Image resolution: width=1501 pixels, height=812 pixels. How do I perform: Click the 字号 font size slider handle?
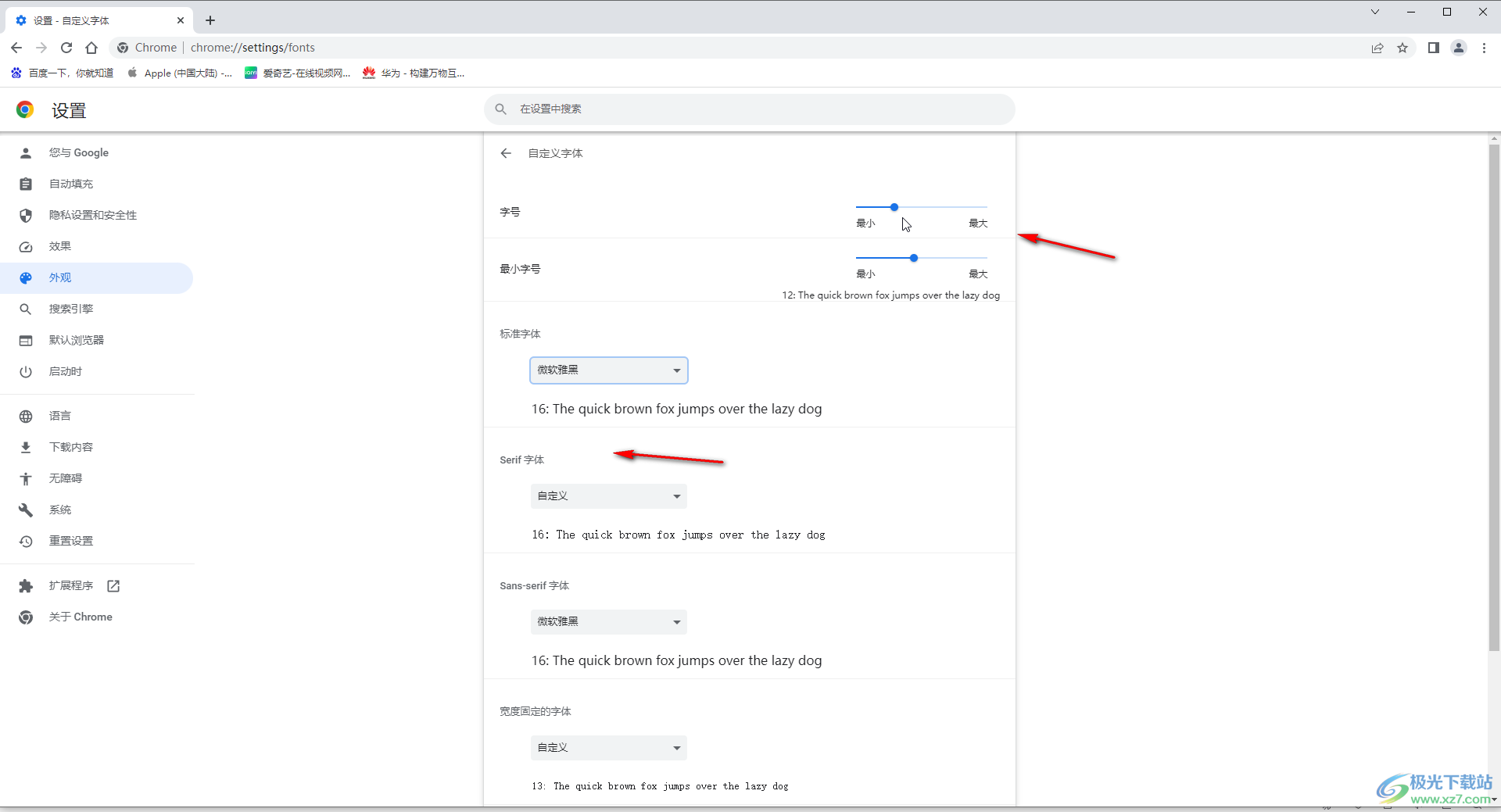894,207
